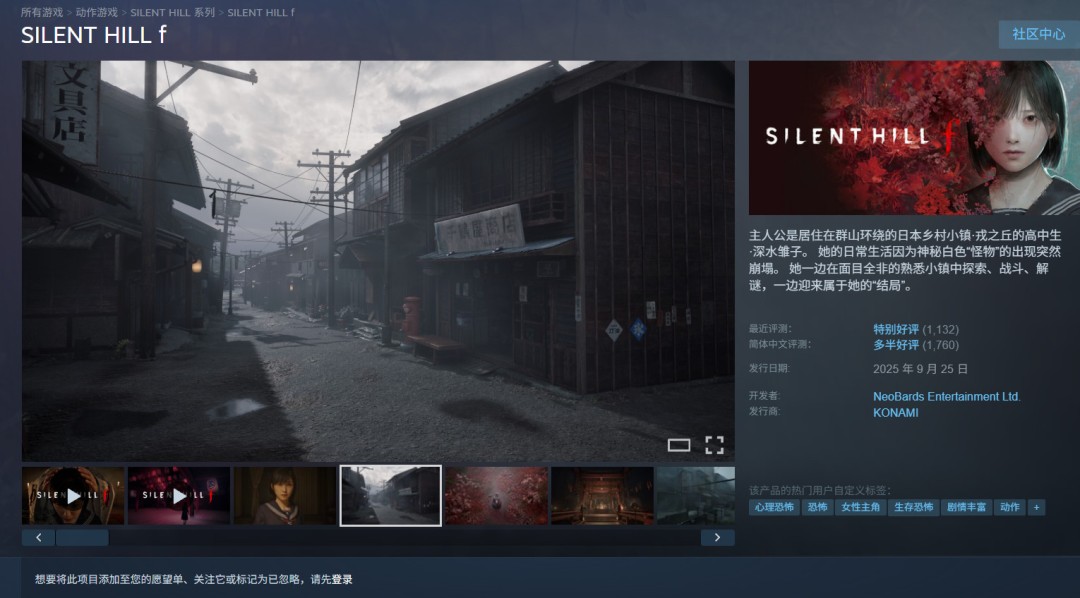Select the schoolgirl portrait screenshot thumbnail

(x=285, y=495)
